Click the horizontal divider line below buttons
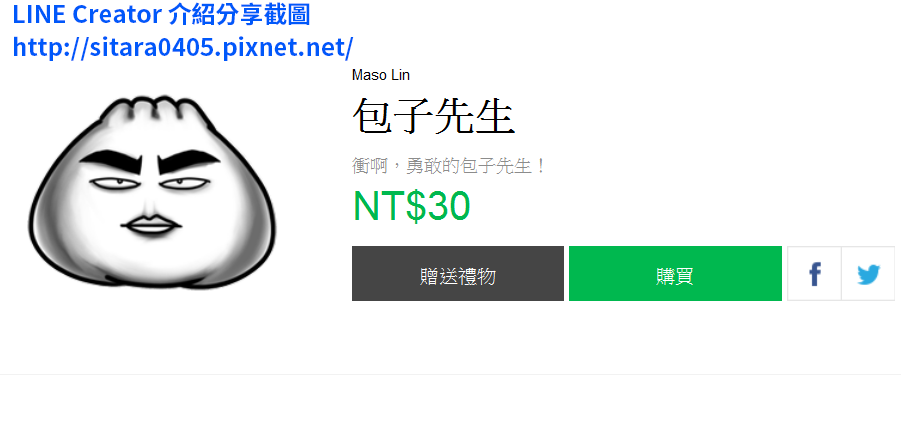Image resolution: width=901 pixels, height=447 pixels. (450, 375)
